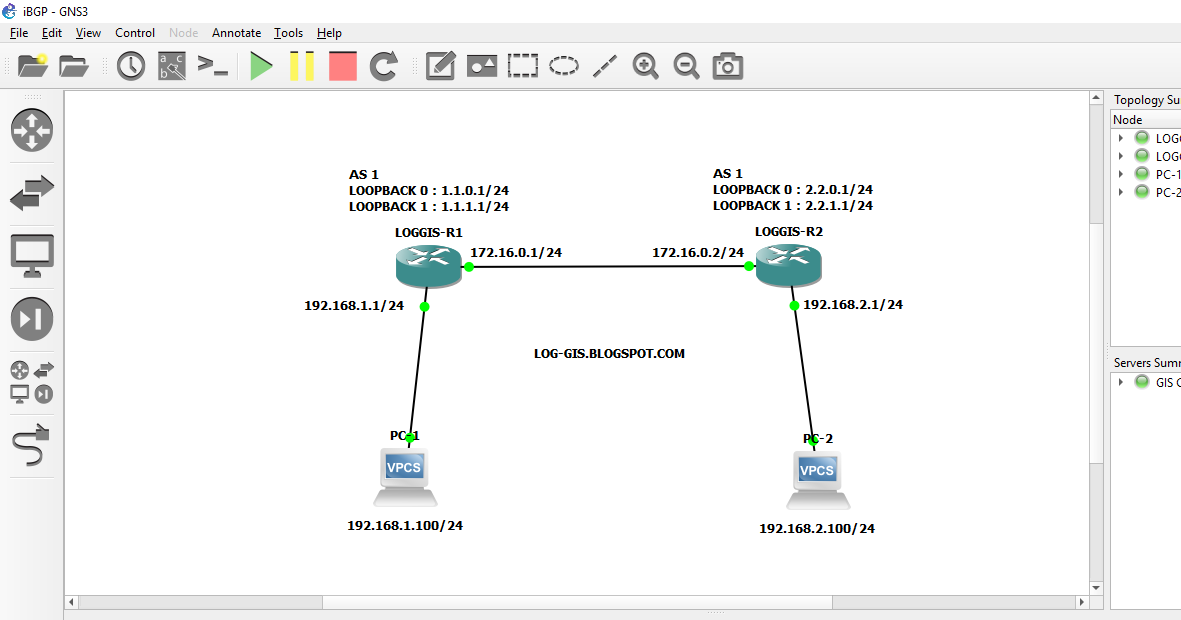Select the Start all devices green play icon
Image resolution: width=1181 pixels, height=620 pixels.
tap(261, 65)
